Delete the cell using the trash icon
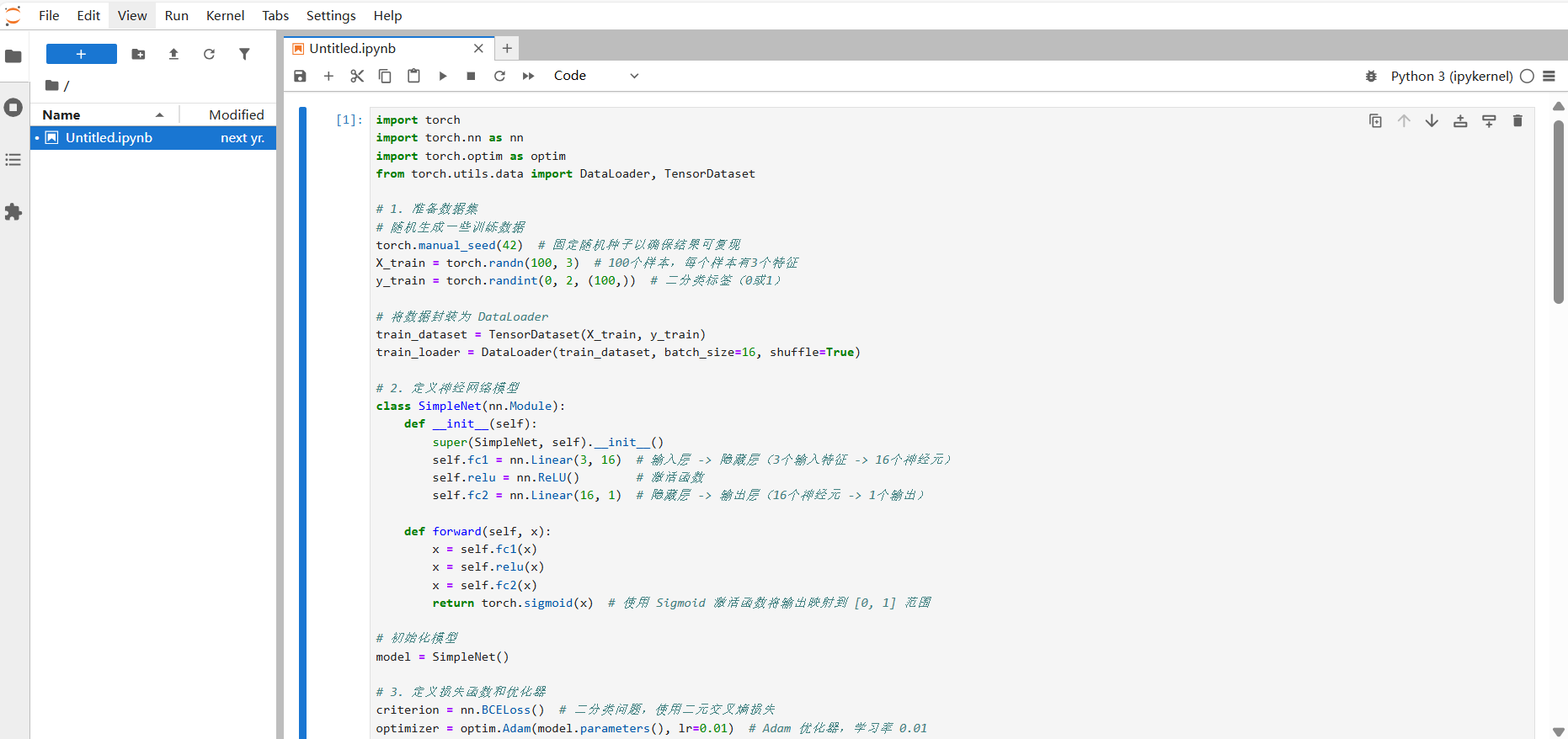Image resolution: width=1568 pixels, height=739 pixels. pyautogui.click(x=1517, y=121)
